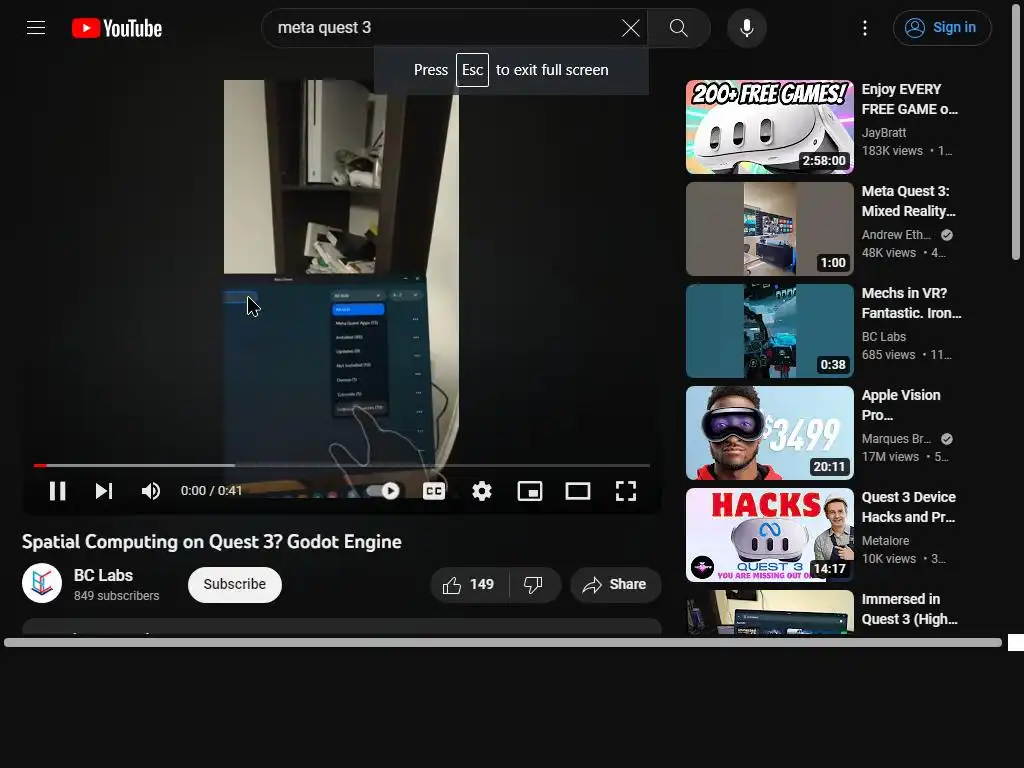Toggle the full screen button

tap(626, 491)
